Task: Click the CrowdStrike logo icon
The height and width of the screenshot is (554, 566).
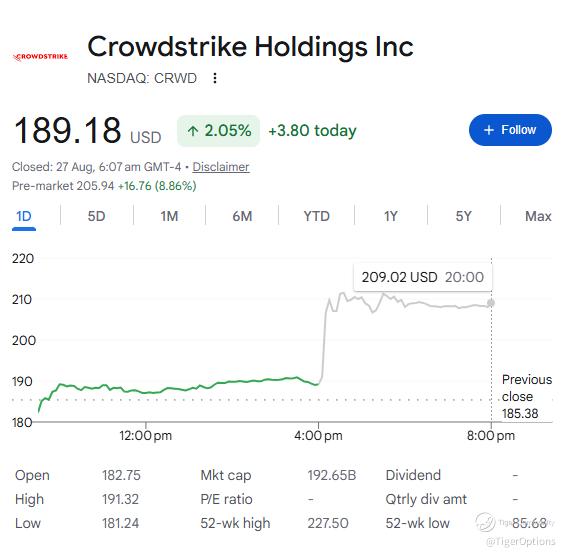Action: 40,57
